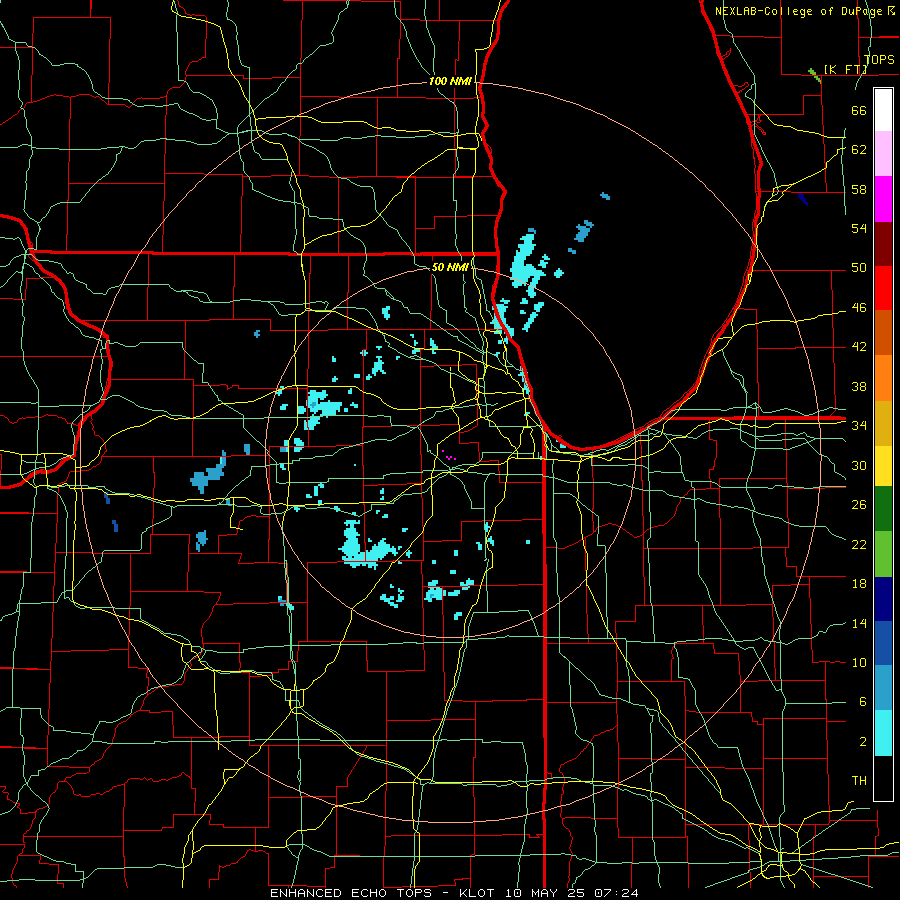Click the "NEXLAB-College of DuPage" credit text
Screen dimensions: 900x900
[x=801, y=11]
